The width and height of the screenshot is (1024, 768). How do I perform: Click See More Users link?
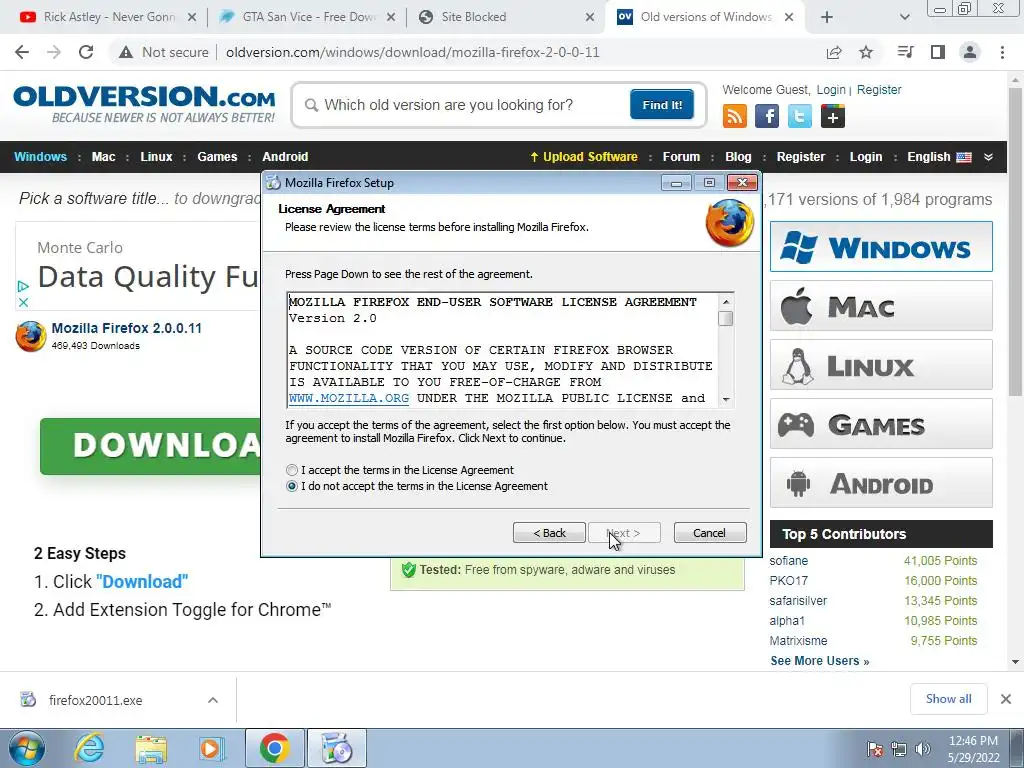coord(820,661)
